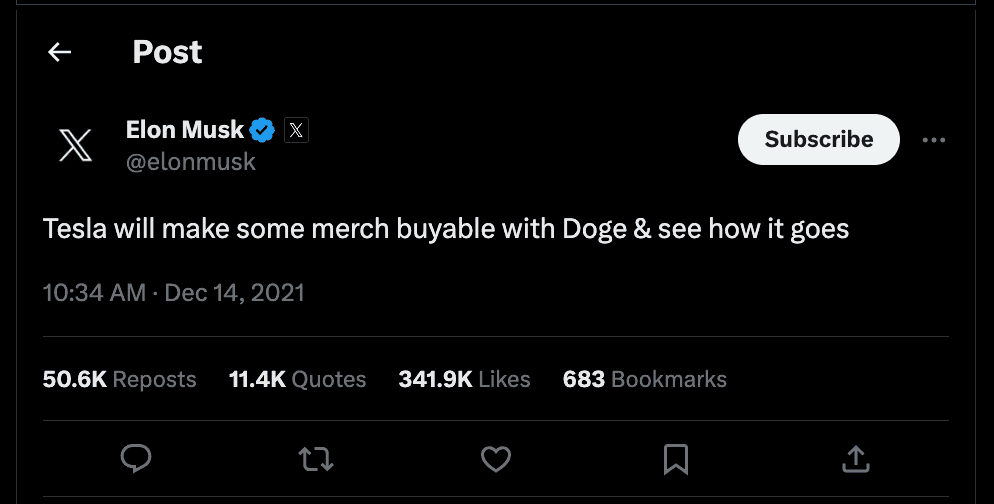Screen dimensions: 994x504
Task: Open the Elon Musk display name link
Action: pos(185,129)
